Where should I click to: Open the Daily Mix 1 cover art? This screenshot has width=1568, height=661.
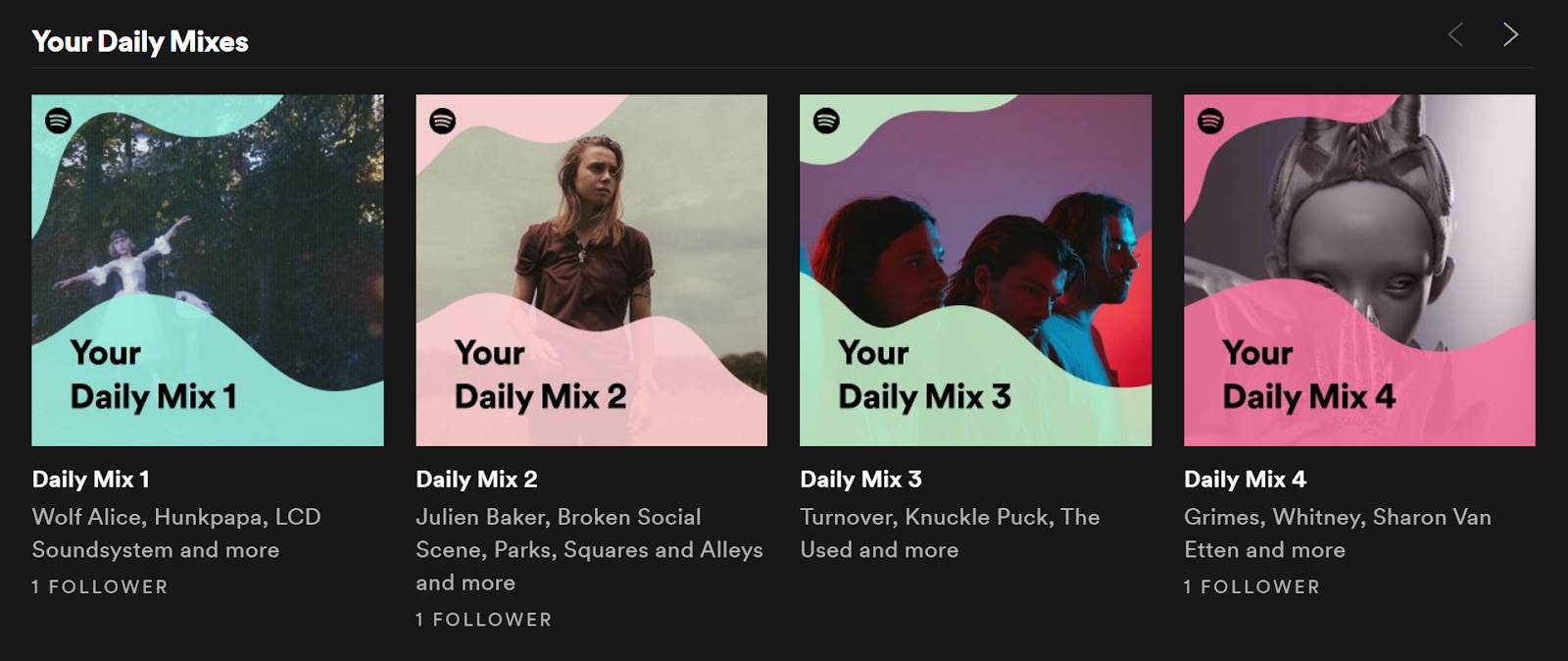pos(208,271)
